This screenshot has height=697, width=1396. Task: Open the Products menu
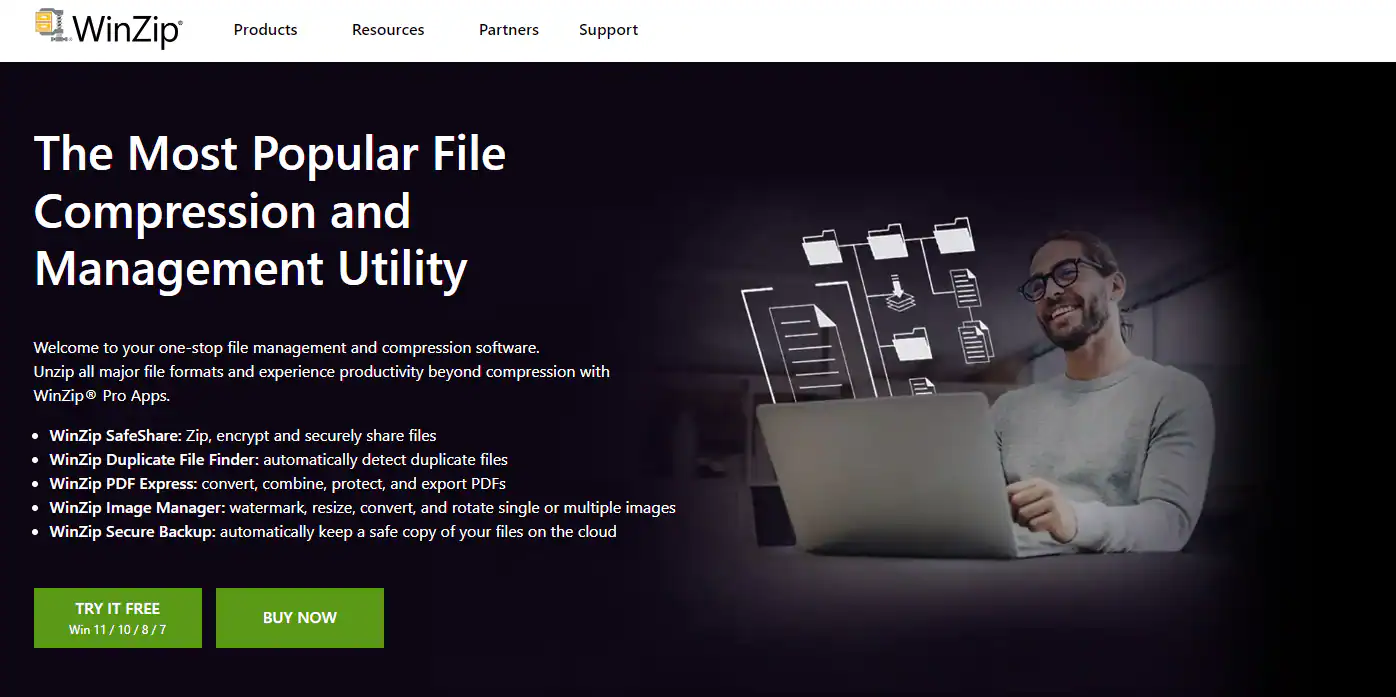pyautogui.click(x=265, y=30)
